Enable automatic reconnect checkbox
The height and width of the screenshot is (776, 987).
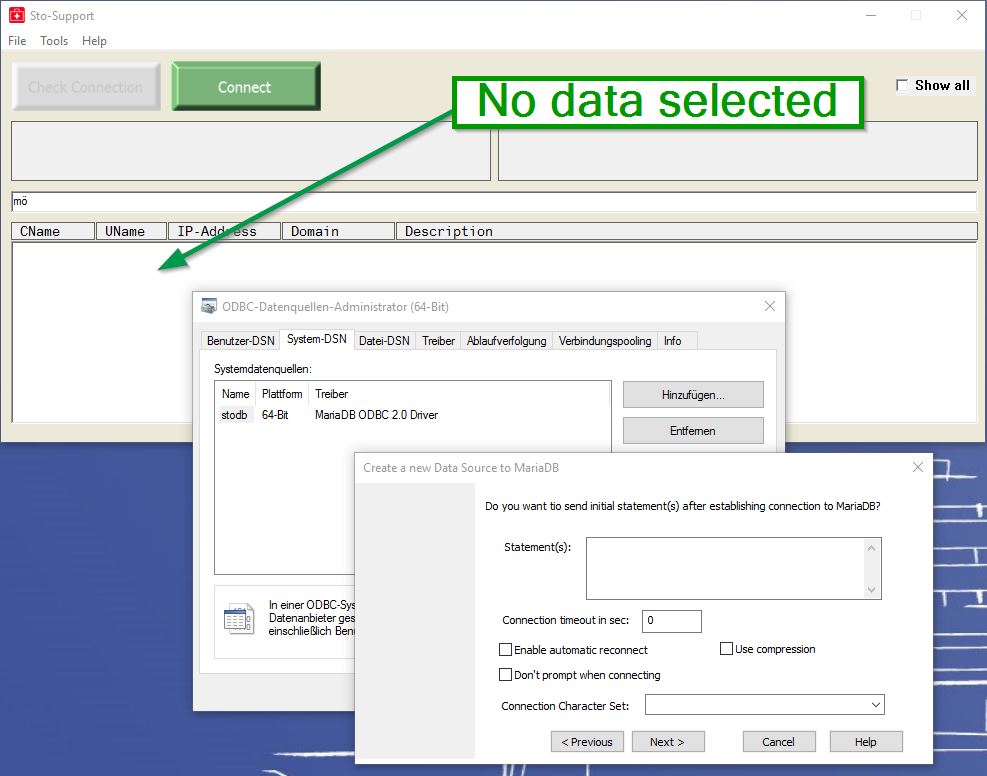[x=506, y=650]
